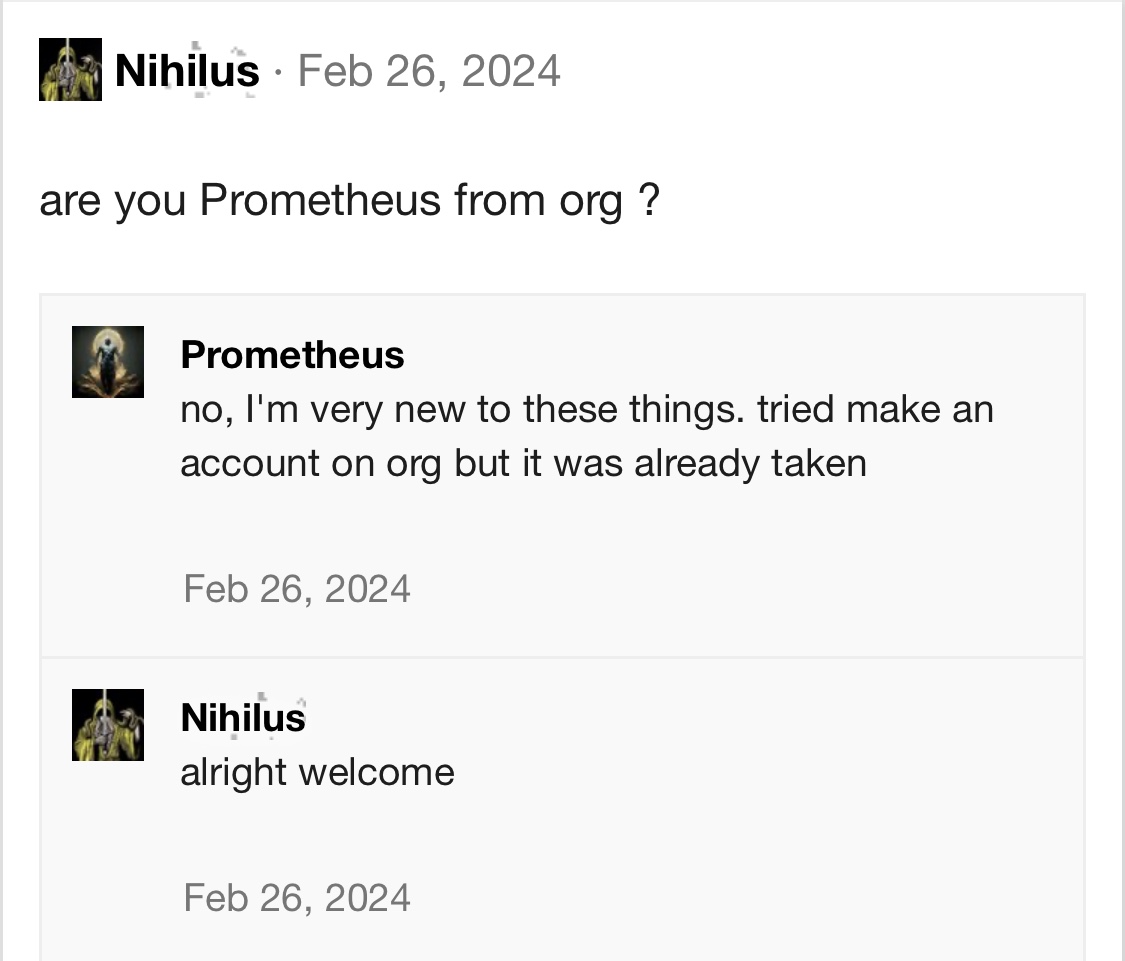
Task: Click Prometheus's profile picture in the reply
Action: (x=108, y=362)
